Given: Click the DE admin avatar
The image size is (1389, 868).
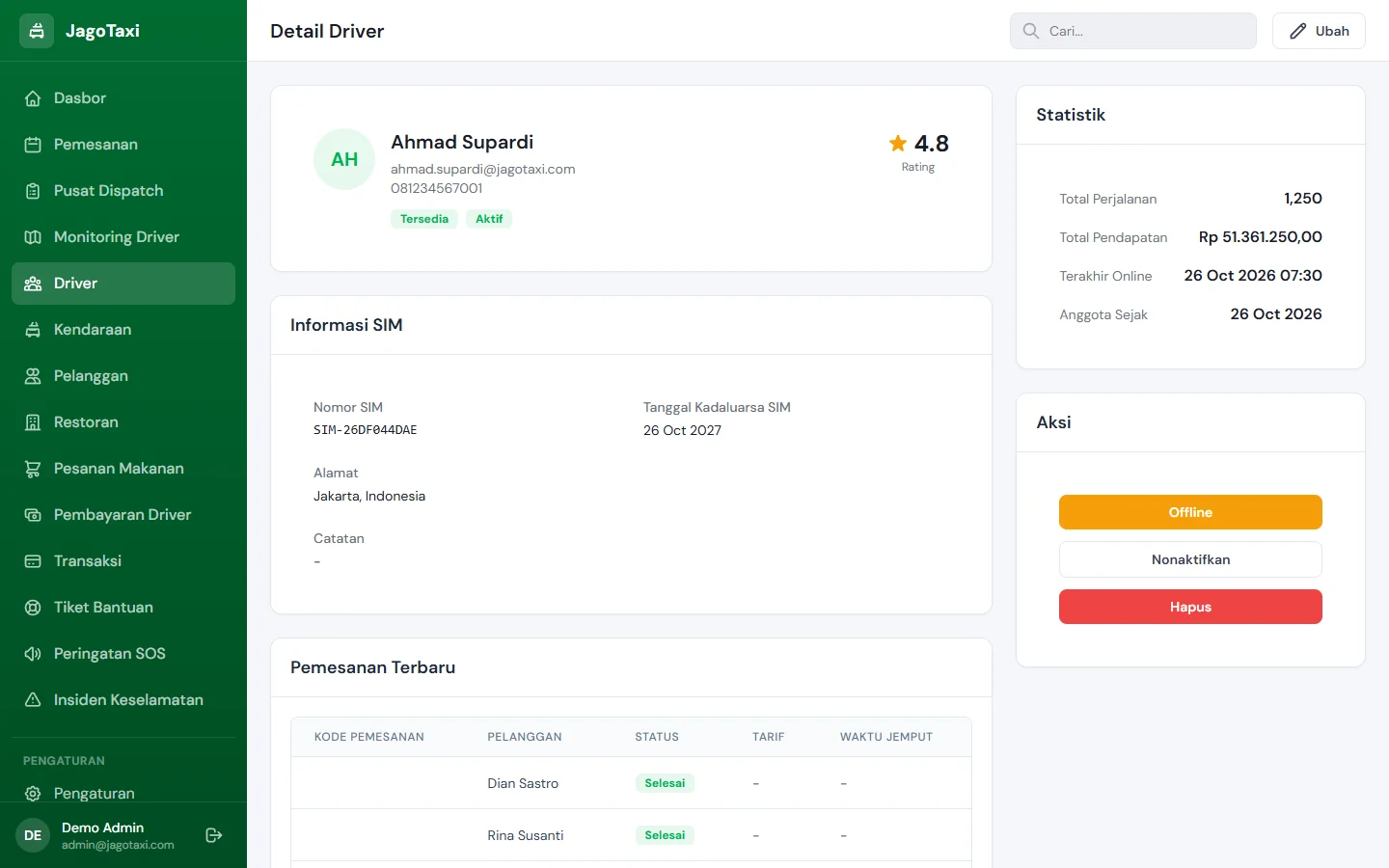Looking at the screenshot, I should (x=33, y=835).
